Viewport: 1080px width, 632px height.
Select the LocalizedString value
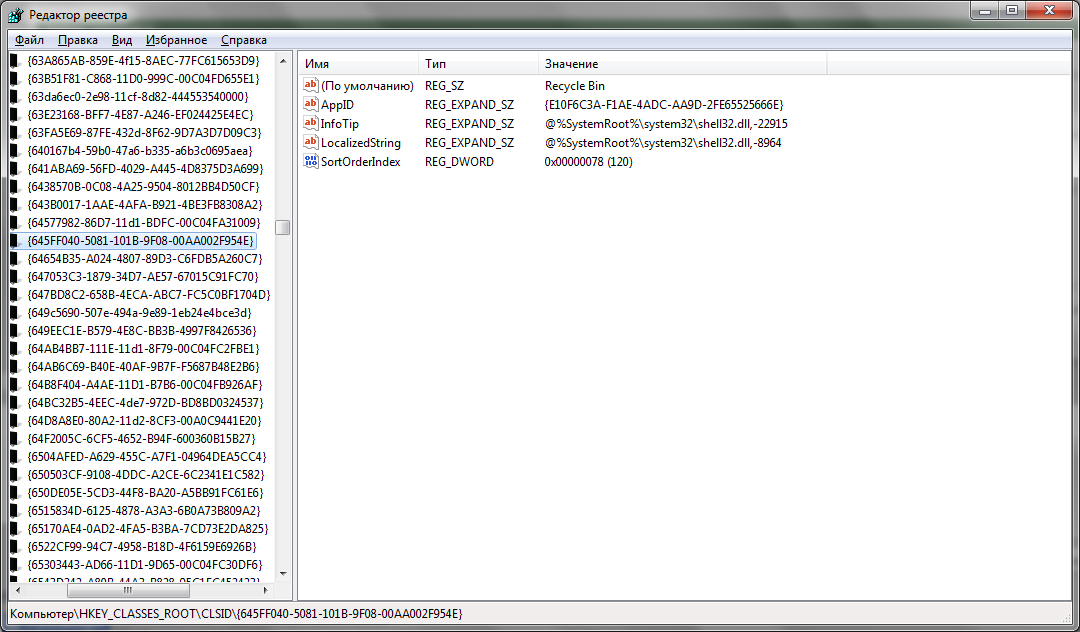coord(361,143)
